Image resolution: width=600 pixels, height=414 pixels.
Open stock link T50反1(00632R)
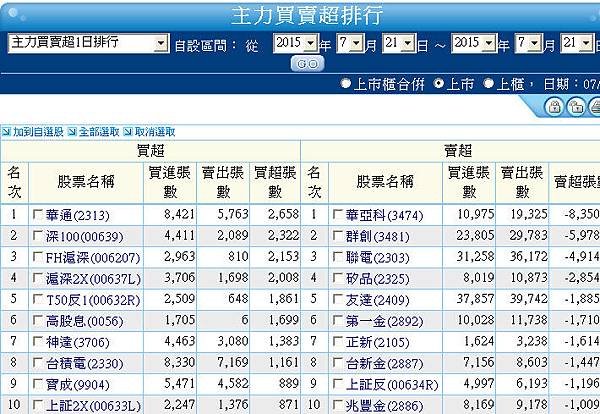[x=93, y=300]
